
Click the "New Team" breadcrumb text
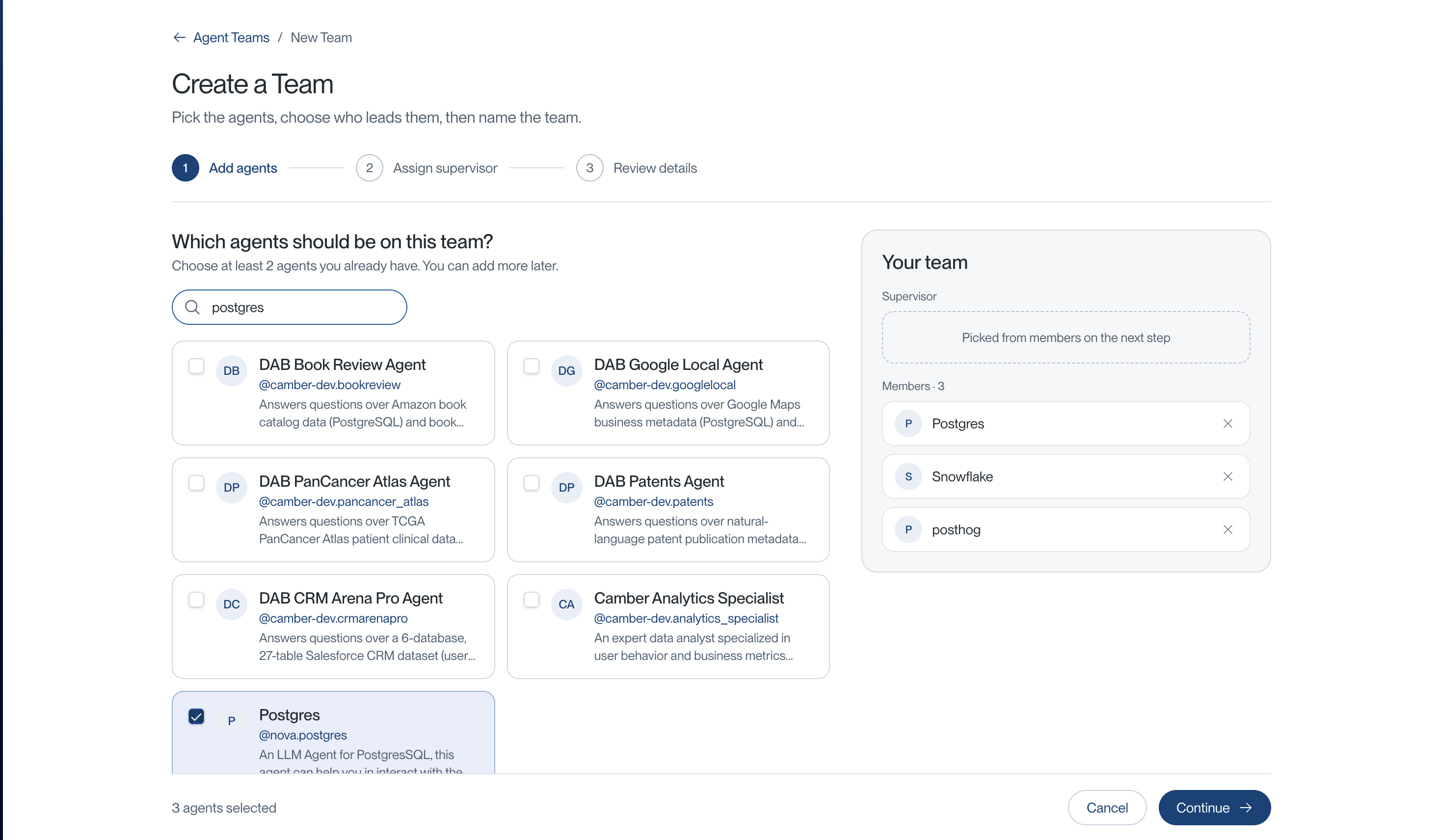coord(321,38)
